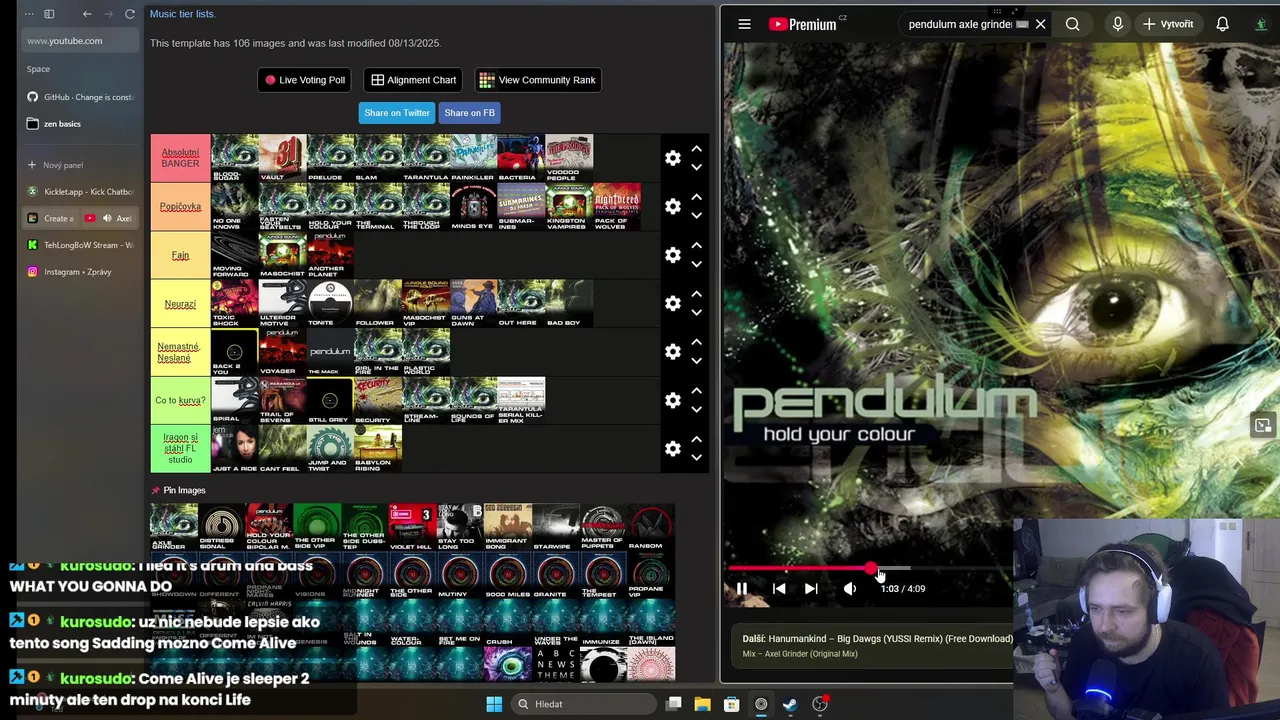Open settings gear for Fajn row
This screenshot has height=720, width=1280.
pyautogui.click(x=673, y=255)
